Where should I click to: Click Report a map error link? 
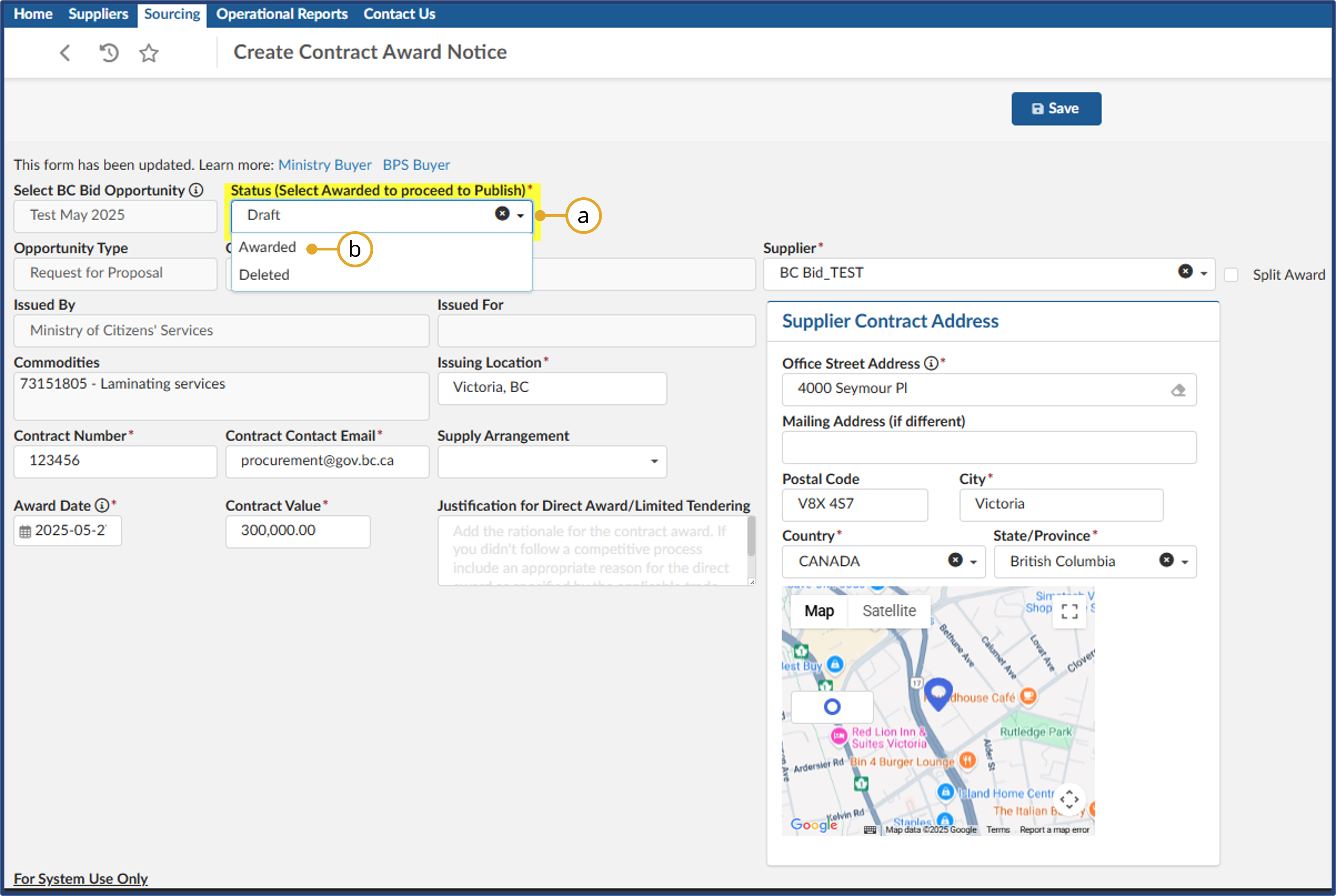pyautogui.click(x=1055, y=830)
